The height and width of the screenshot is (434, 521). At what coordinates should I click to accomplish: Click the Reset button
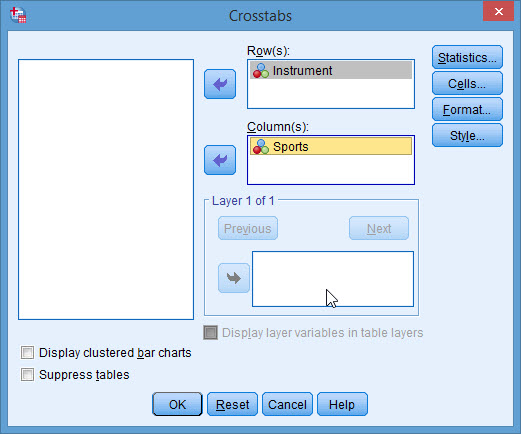point(232,404)
